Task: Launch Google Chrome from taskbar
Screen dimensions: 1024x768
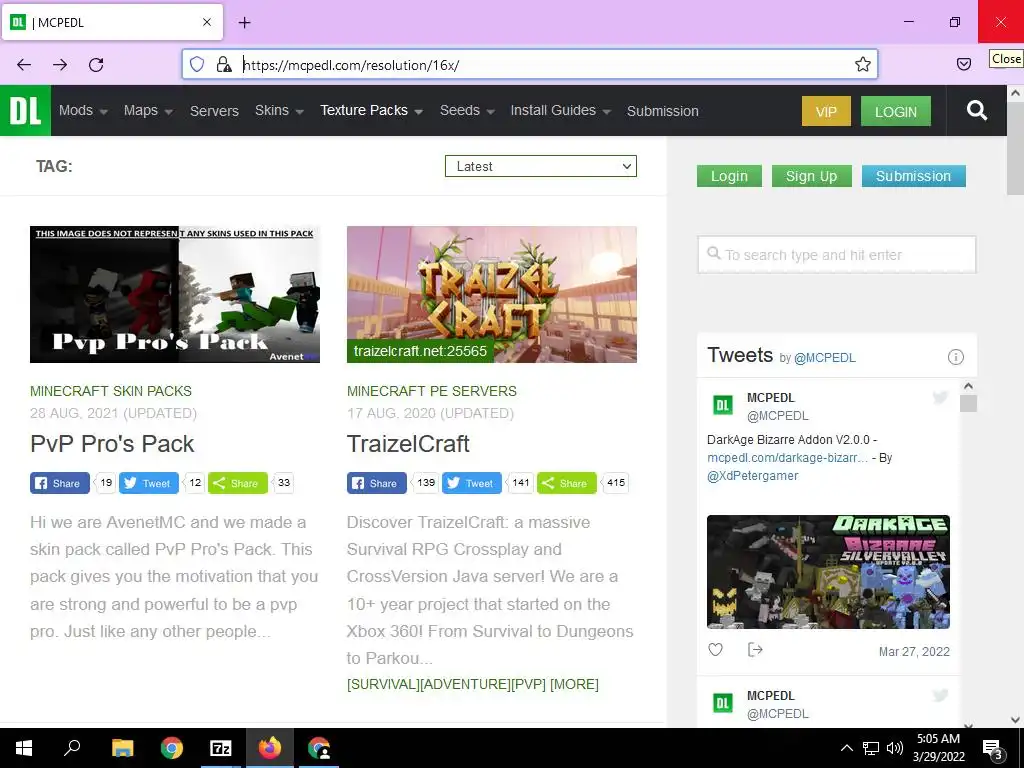Action: 172,748
